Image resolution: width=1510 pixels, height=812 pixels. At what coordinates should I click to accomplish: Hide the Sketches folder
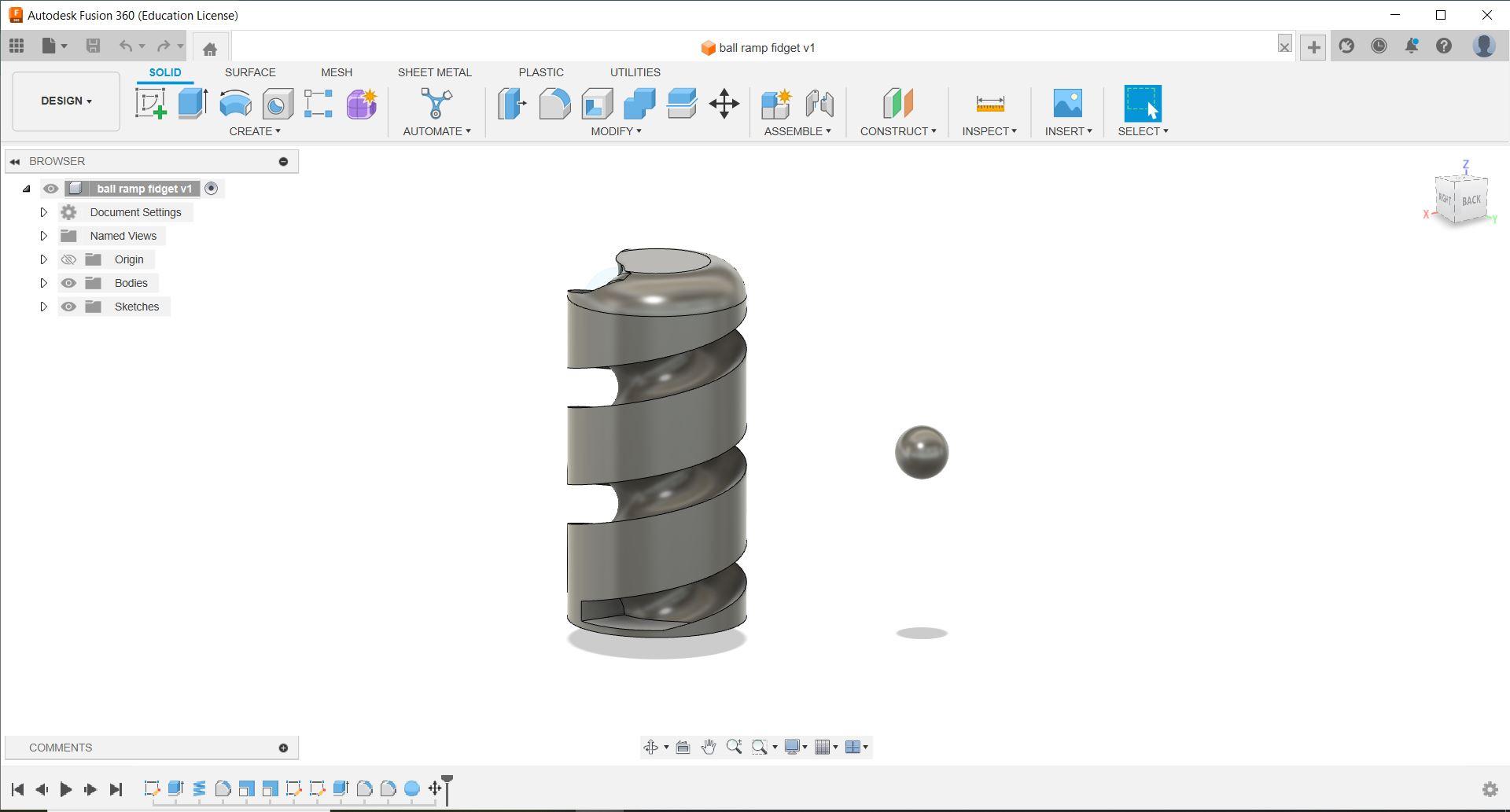pyautogui.click(x=68, y=307)
